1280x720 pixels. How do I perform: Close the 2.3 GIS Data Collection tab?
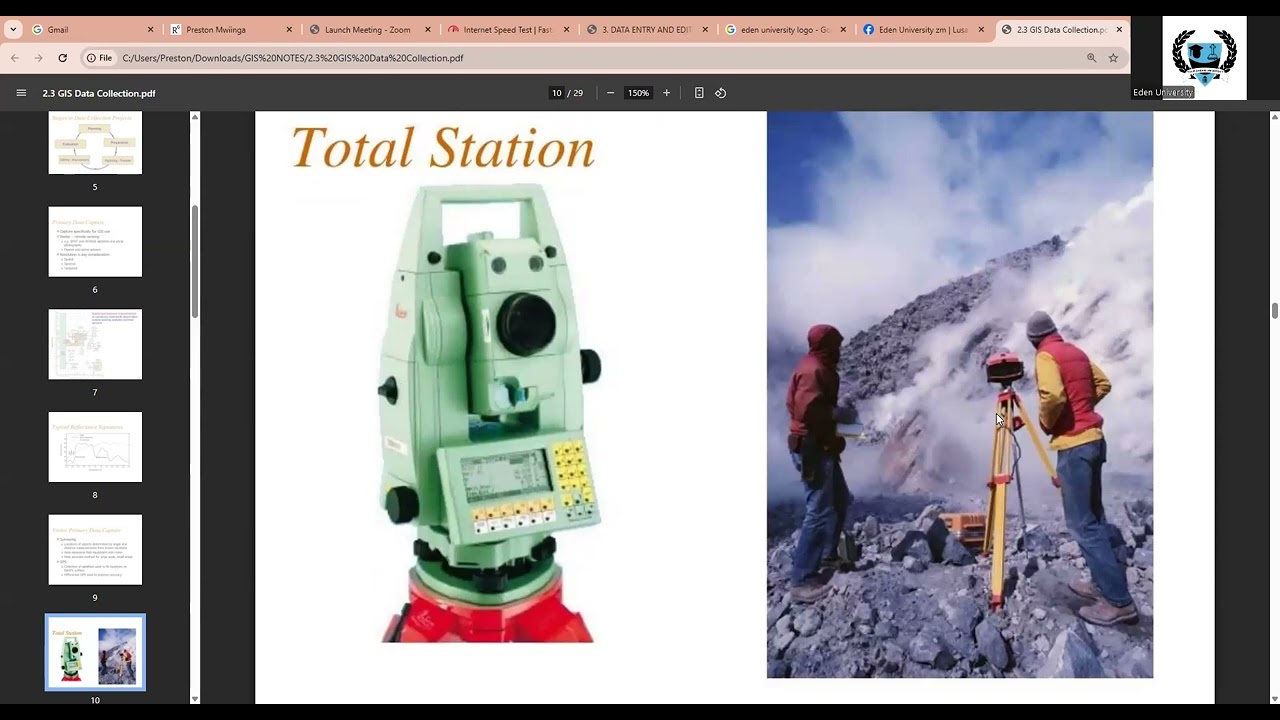tap(1119, 30)
